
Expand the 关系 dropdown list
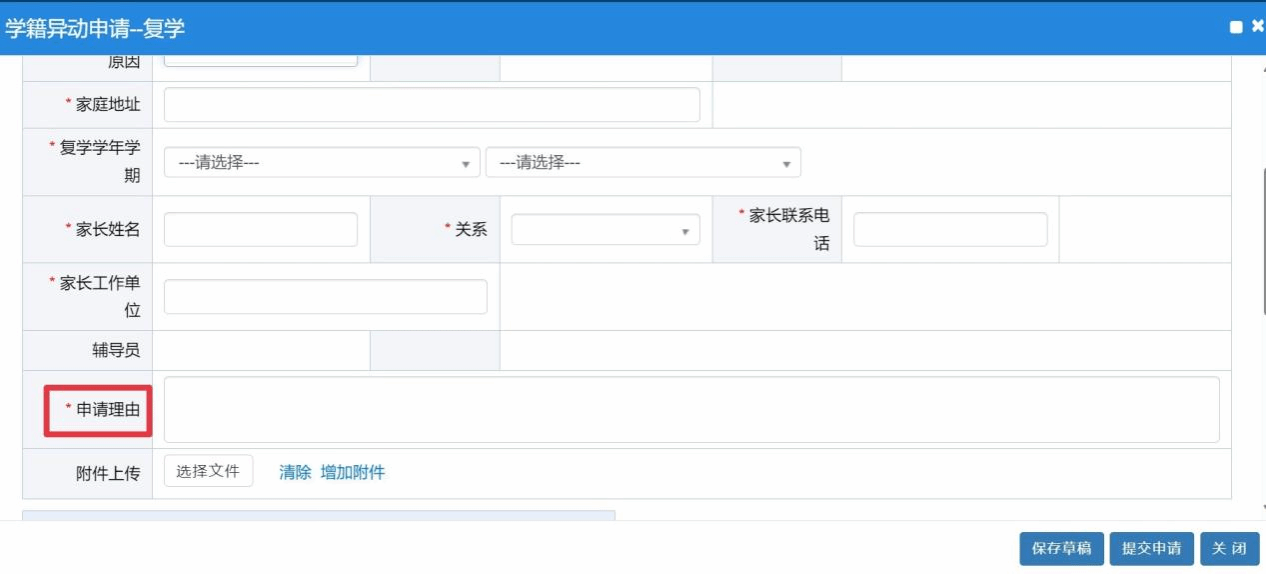605,230
